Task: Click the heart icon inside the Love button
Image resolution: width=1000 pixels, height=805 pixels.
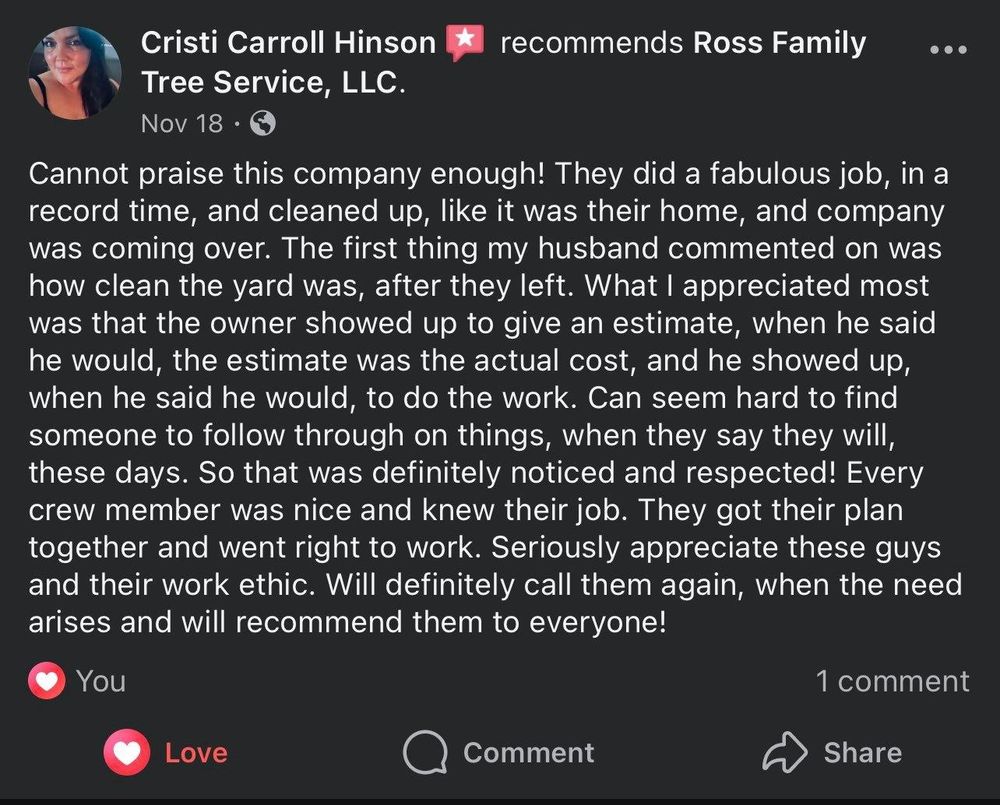Action: click(124, 752)
